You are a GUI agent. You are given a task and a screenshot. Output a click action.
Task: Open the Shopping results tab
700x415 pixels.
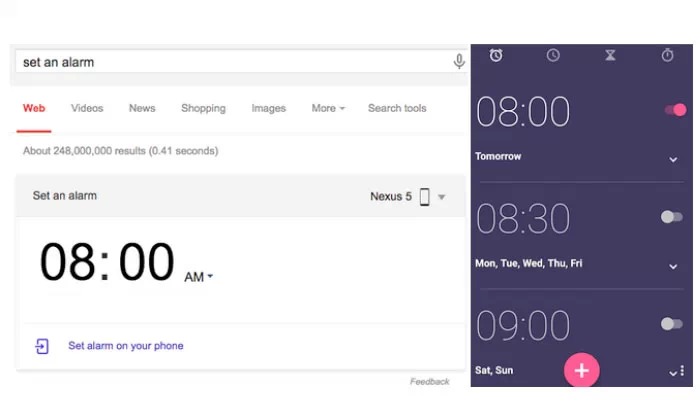pyautogui.click(x=203, y=108)
